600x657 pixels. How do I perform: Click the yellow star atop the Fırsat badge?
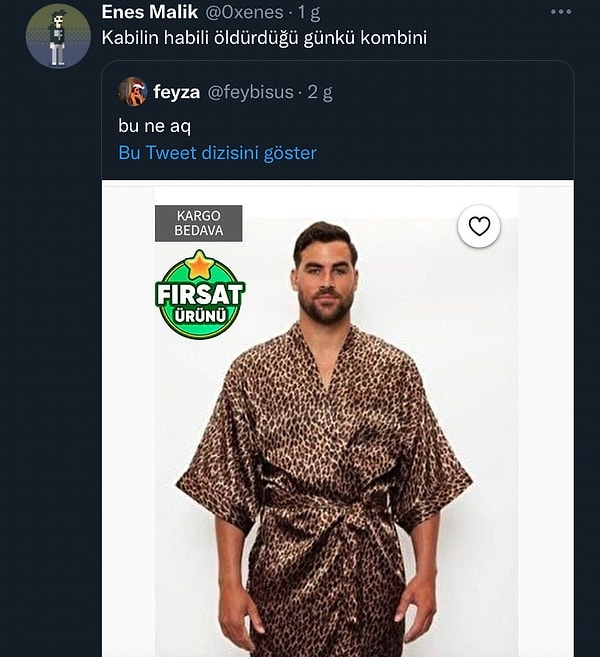pyautogui.click(x=200, y=265)
